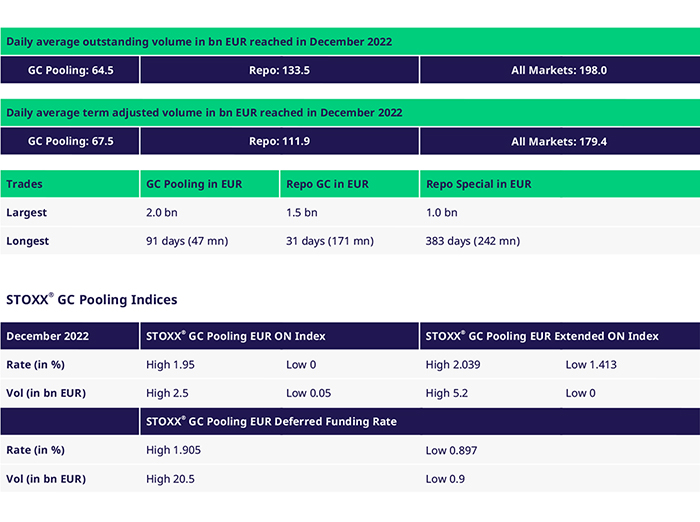Click the Repo: 133.5 cell
700x522 pixels.
(279, 70)
